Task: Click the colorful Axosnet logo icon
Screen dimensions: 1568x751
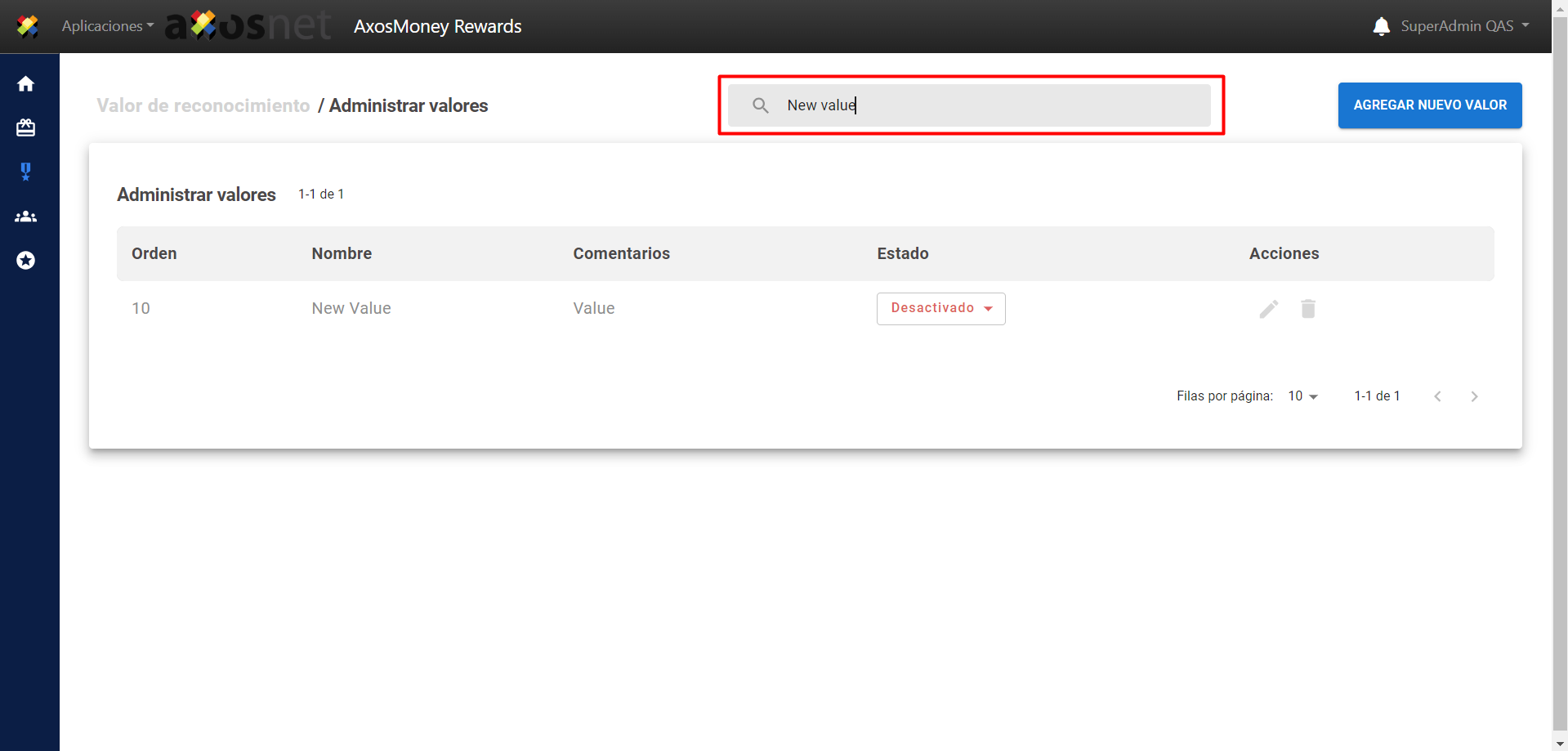Action: click(x=28, y=26)
